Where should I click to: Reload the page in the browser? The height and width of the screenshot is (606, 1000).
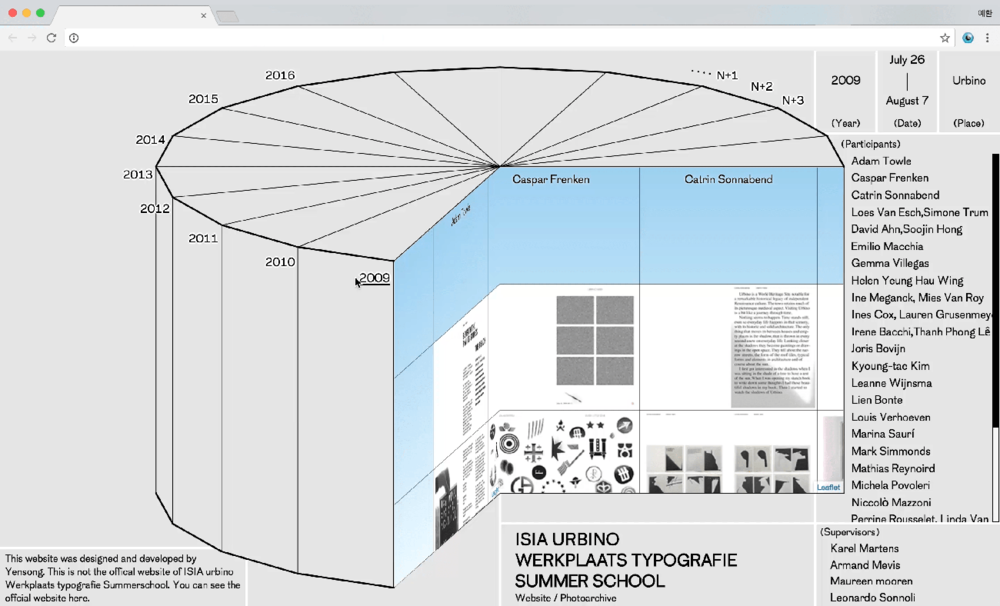pyautogui.click(x=52, y=38)
